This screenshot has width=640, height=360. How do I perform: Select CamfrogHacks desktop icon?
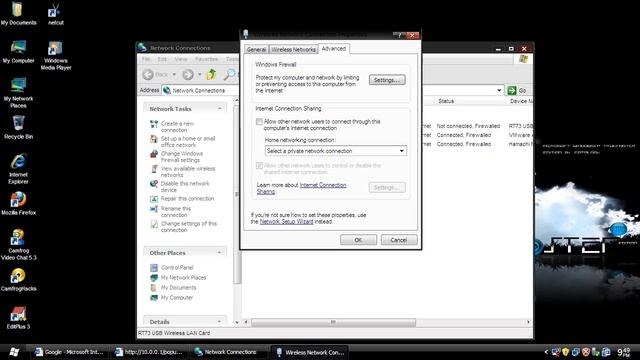(x=18, y=280)
